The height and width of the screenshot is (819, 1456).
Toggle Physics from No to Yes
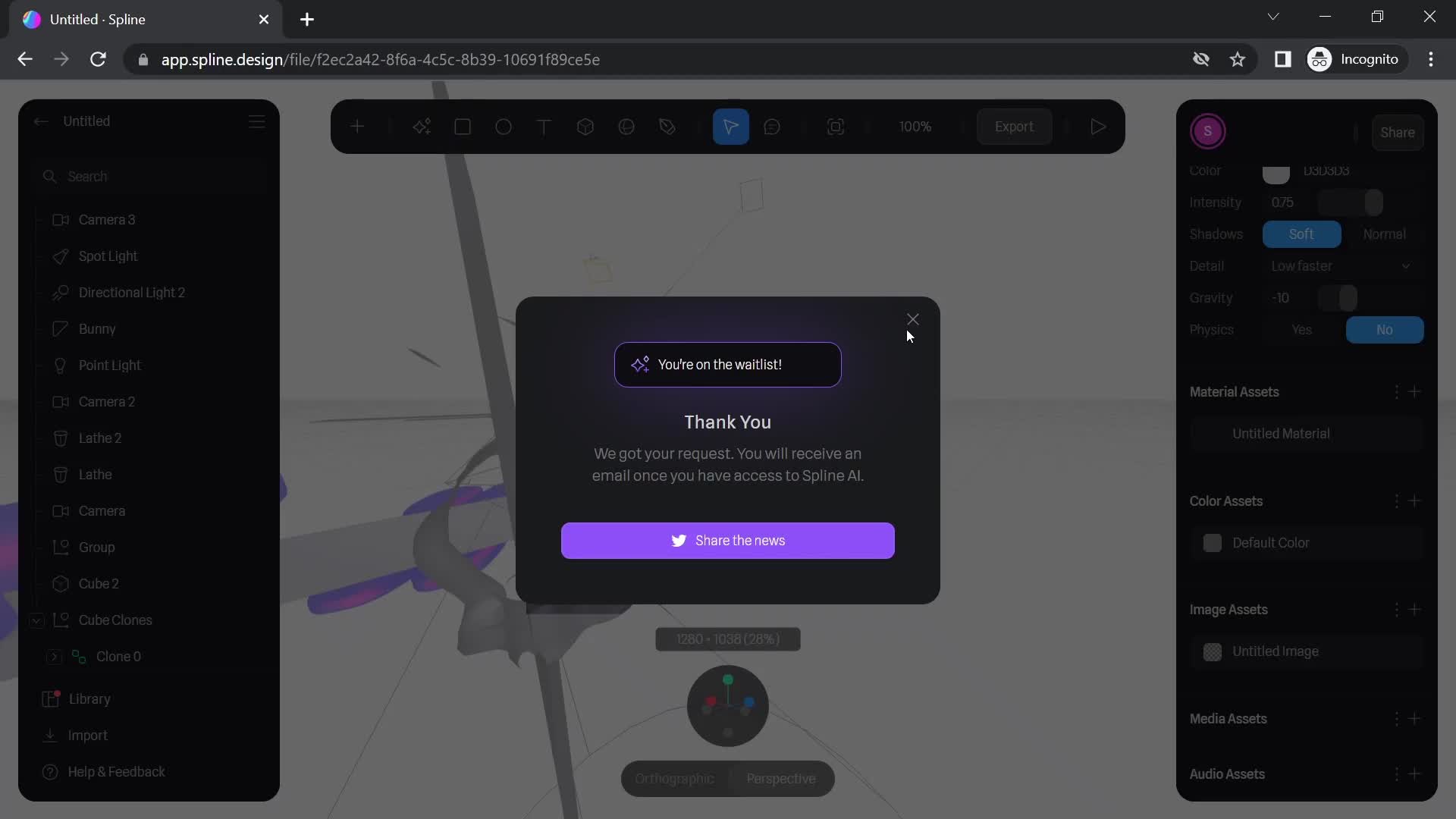pos(1302,329)
